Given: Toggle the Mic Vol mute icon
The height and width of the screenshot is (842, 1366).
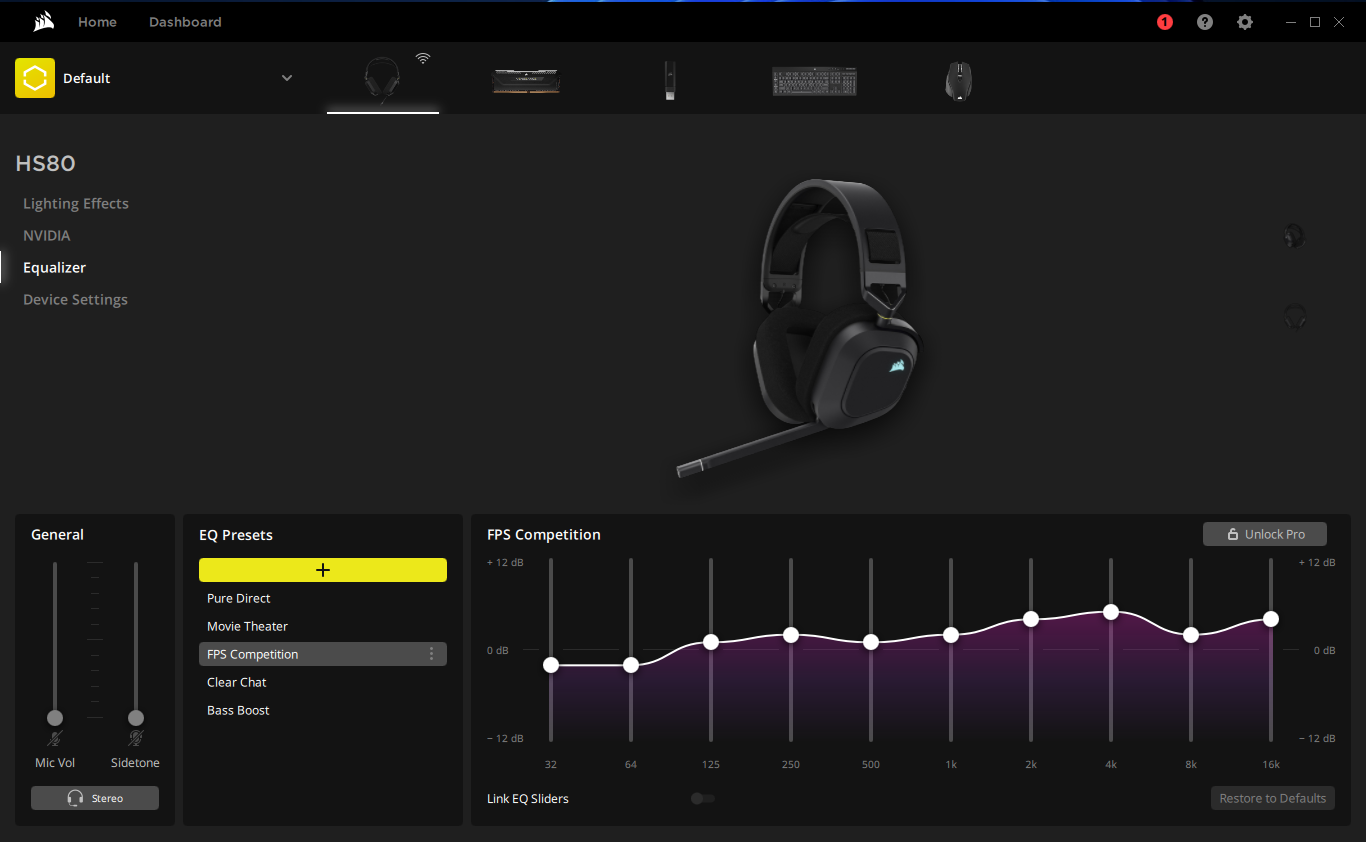Looking at the screenshot, I should [55, 739].
